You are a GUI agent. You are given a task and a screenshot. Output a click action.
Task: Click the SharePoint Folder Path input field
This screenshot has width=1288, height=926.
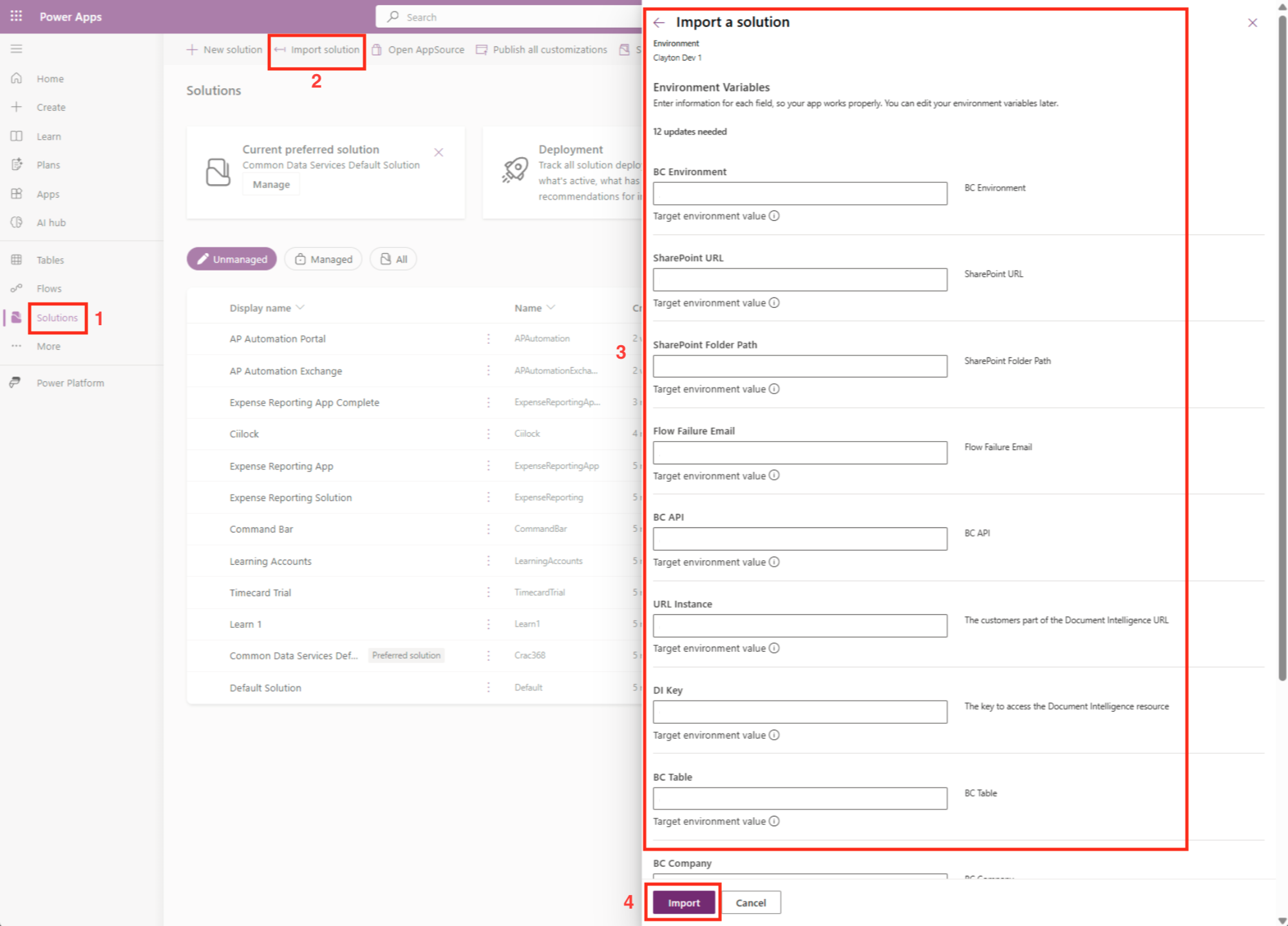tap(800, 366)
